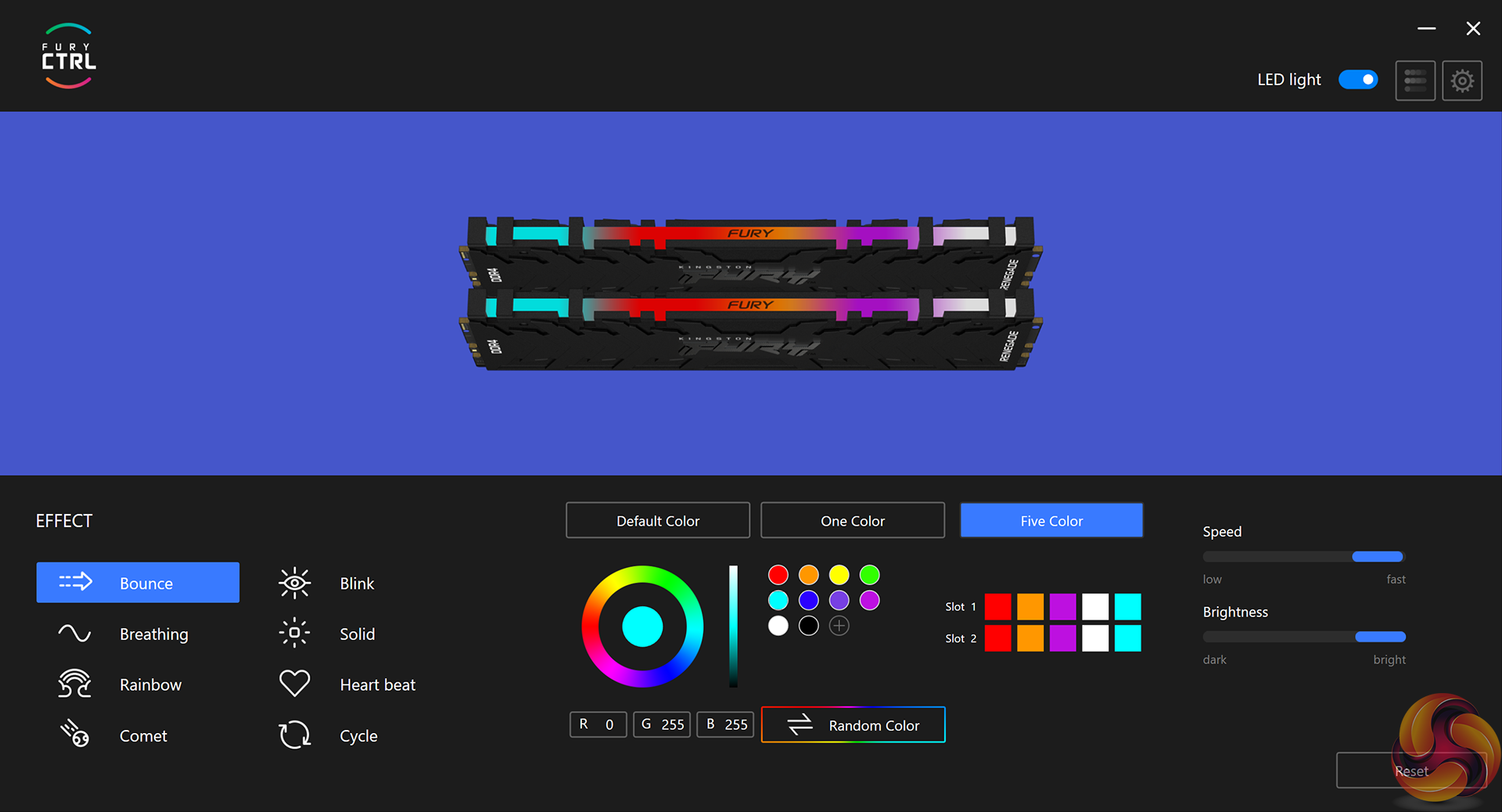Pick the green preset color
1502x812 pixels.
click(870, 576)
